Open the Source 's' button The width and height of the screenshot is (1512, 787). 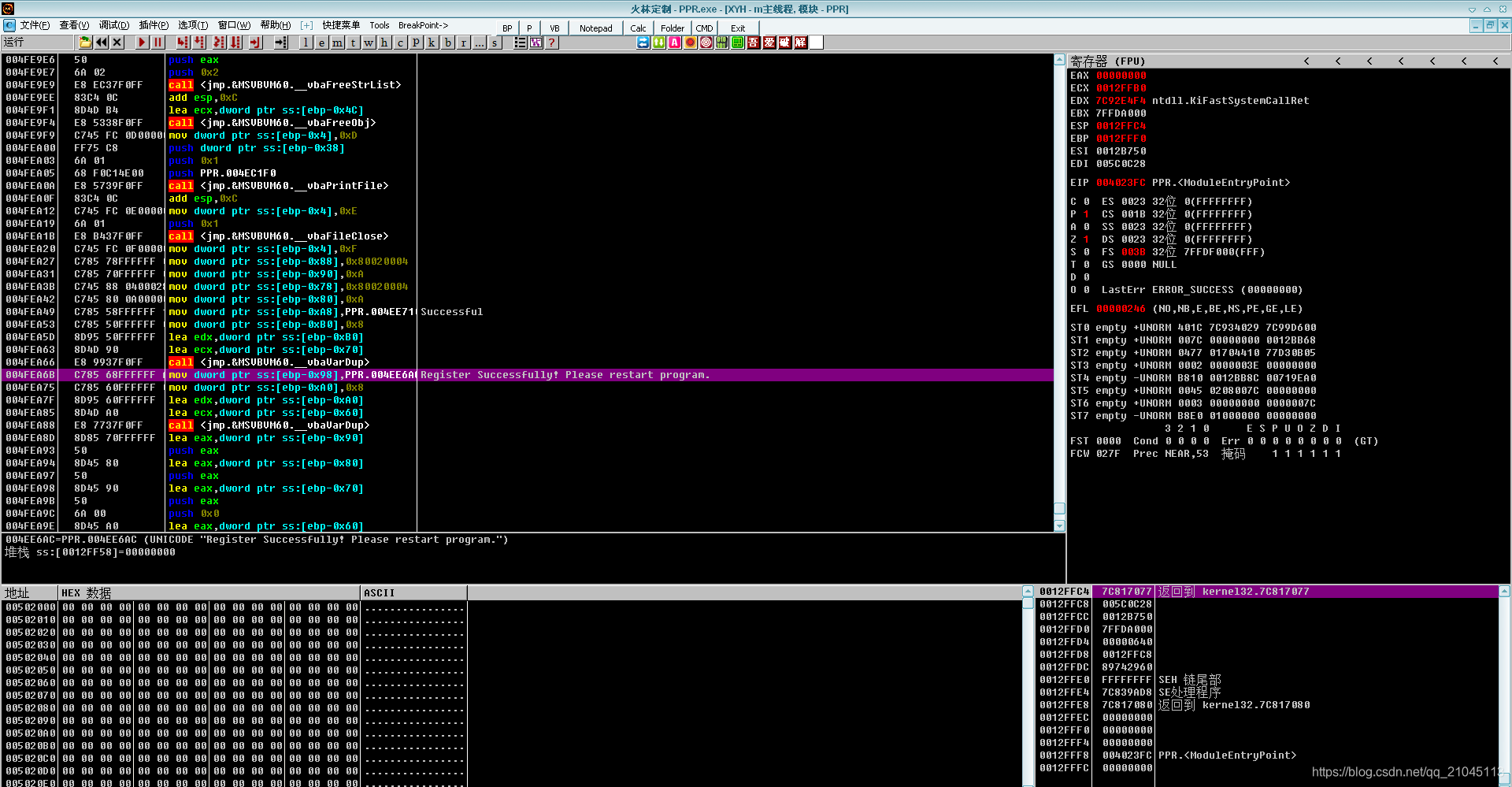[495, 43]
